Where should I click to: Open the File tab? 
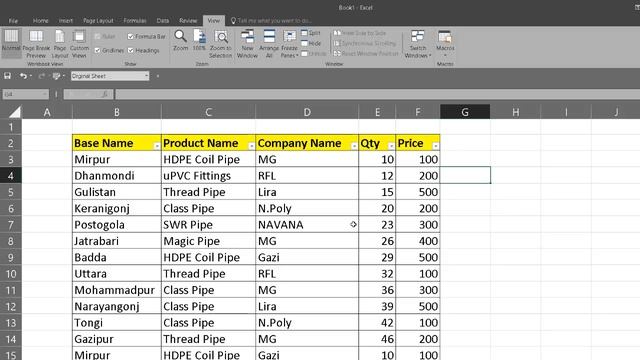pos(13,20)
